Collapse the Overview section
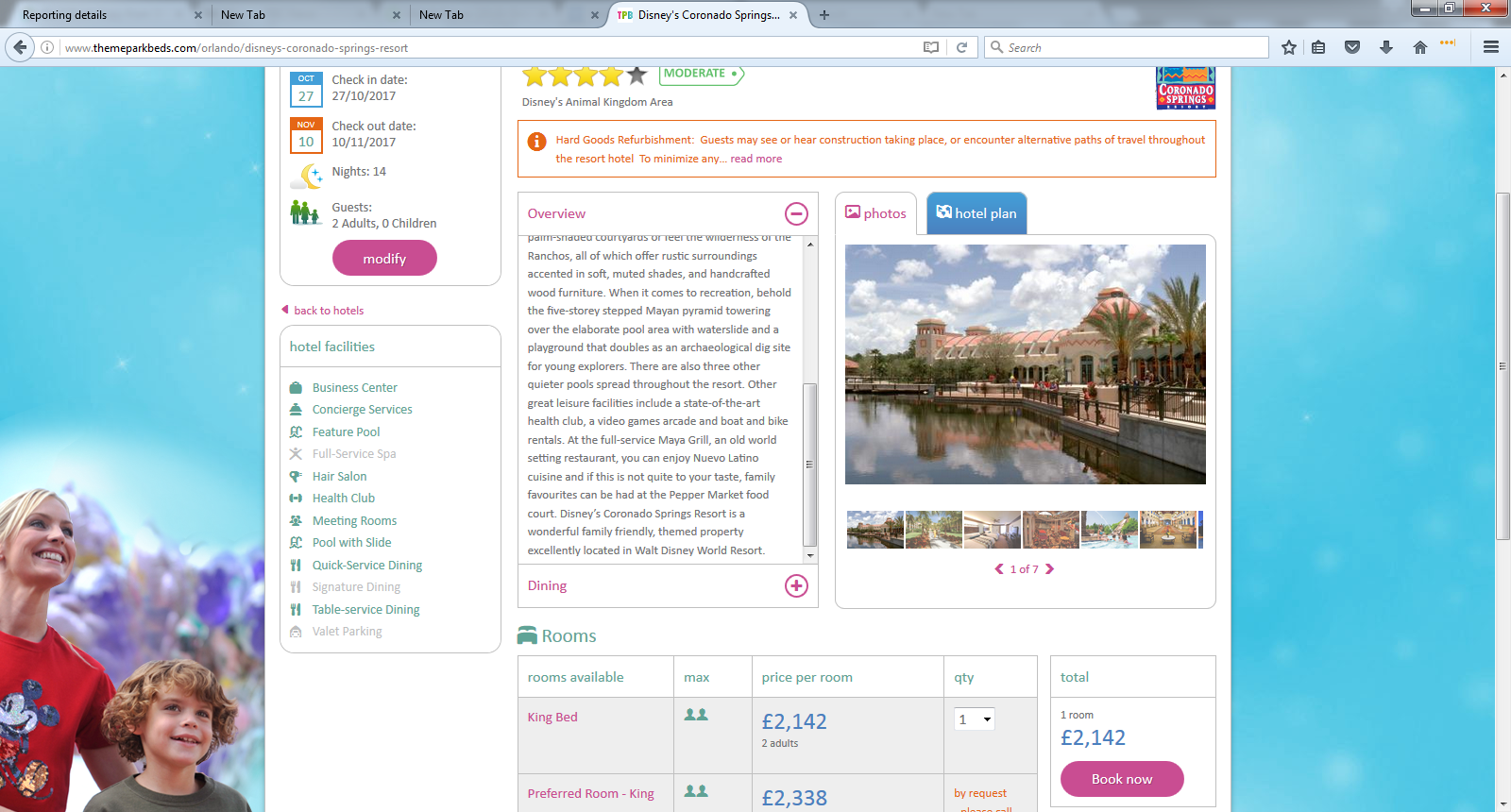Screen dimensions: 1511x812 pyautogui.click(x=797, y=213)
